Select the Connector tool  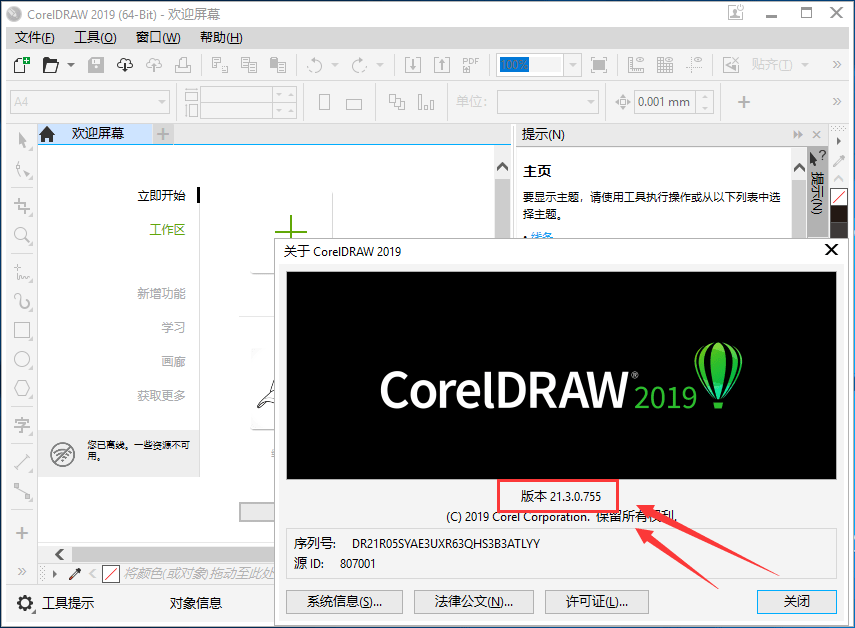click(22, 491)
